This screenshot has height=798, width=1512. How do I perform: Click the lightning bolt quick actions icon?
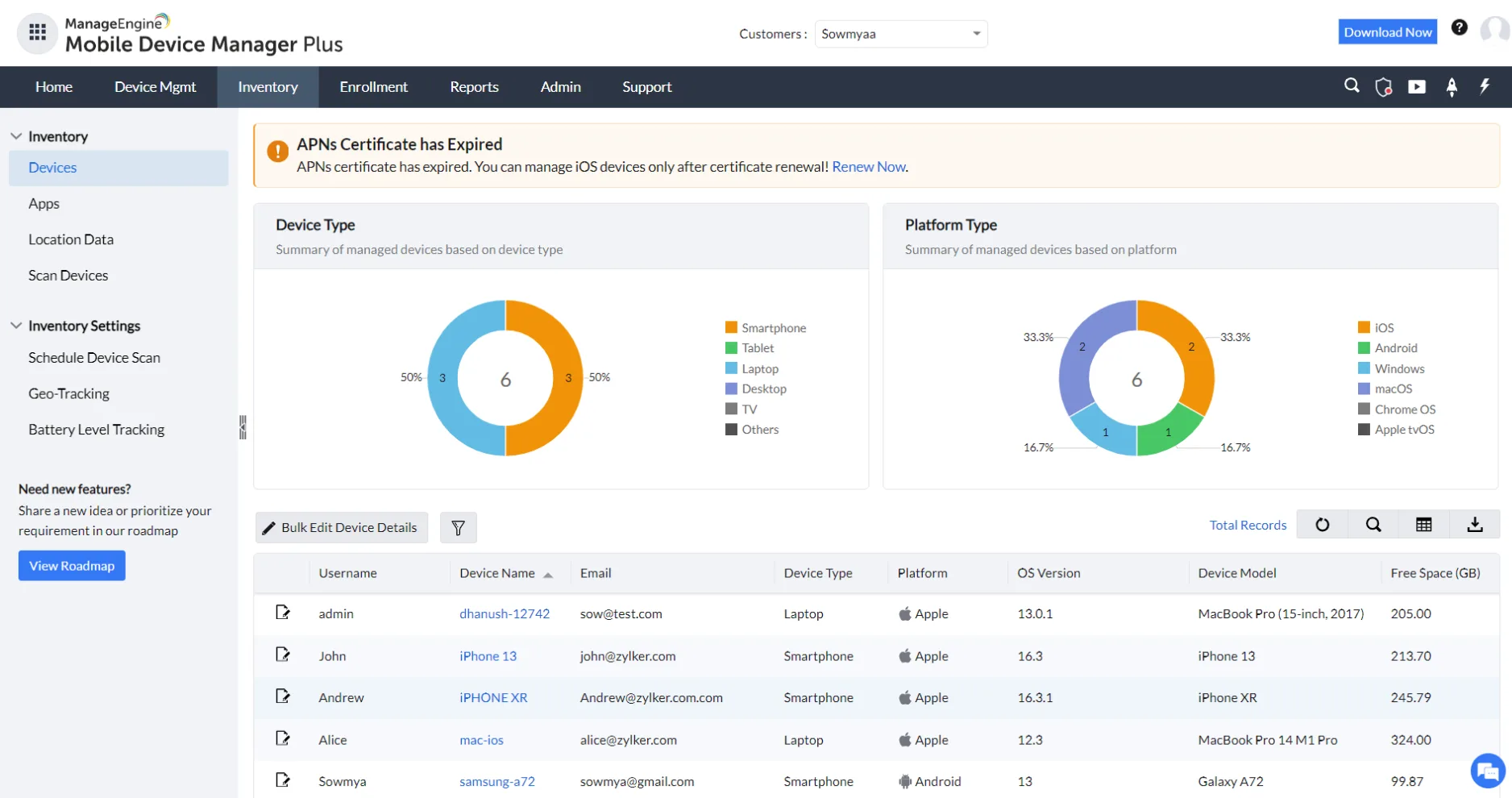[1485, 86]
